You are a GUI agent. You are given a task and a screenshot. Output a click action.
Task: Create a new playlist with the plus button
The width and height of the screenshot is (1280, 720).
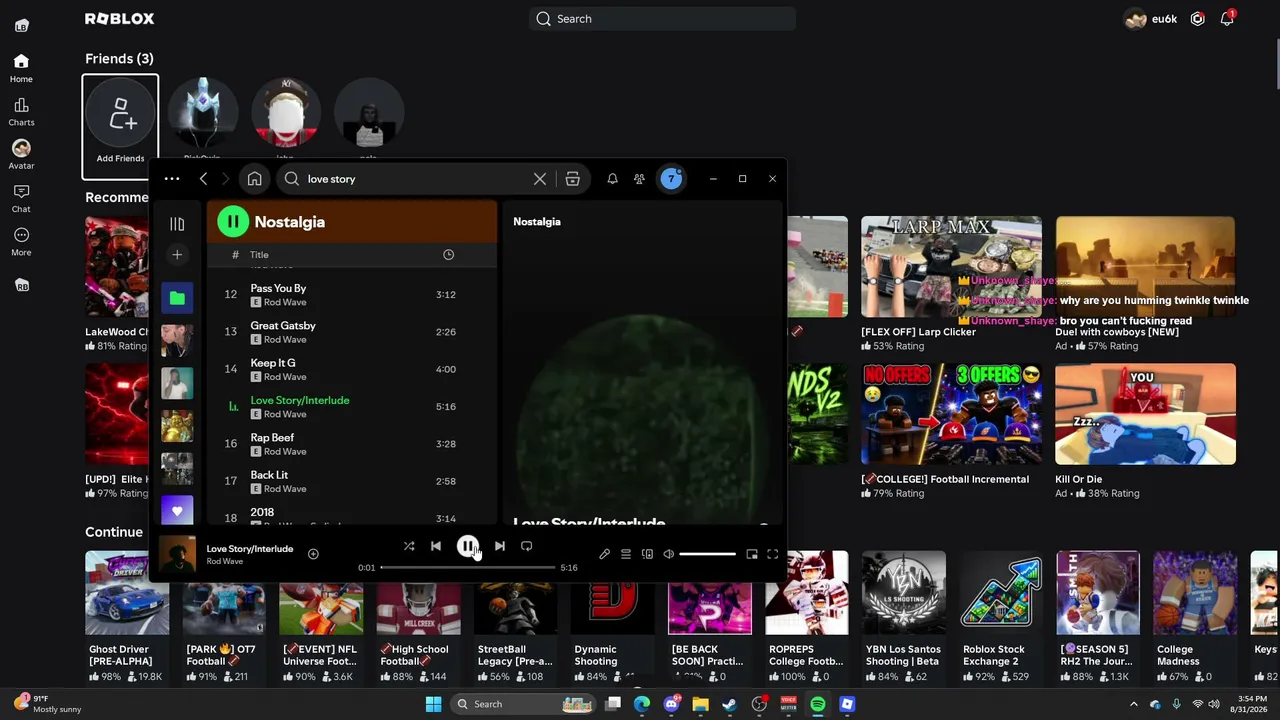(x=177, y=255)
